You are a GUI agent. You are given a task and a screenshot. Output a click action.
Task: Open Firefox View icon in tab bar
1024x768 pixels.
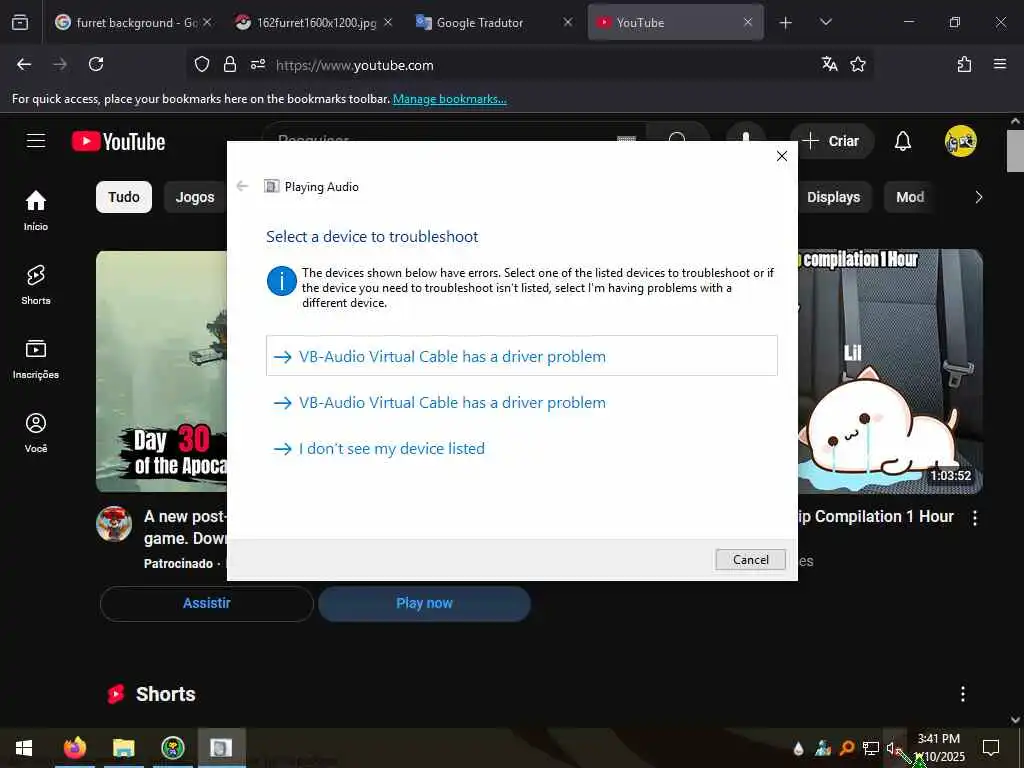point(20,22)
